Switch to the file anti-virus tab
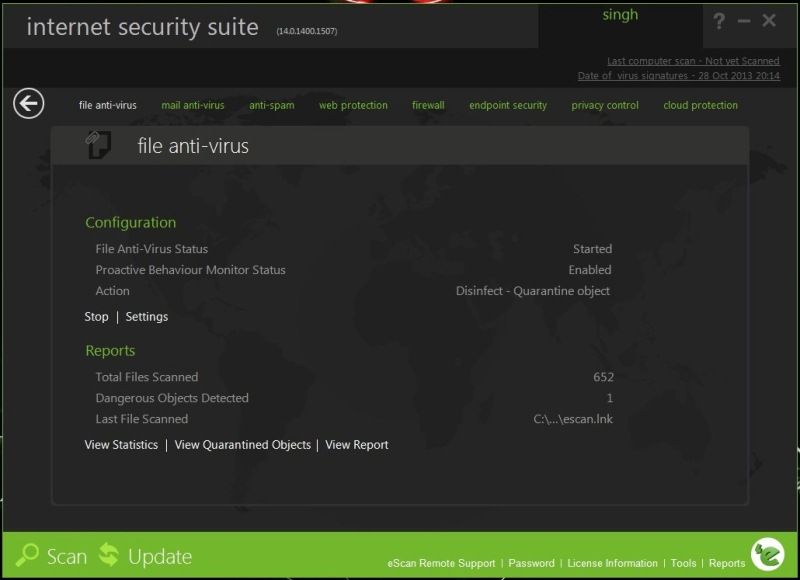This screenshot has width=800, height=580. pyautogui.click(x=108, y=105)
